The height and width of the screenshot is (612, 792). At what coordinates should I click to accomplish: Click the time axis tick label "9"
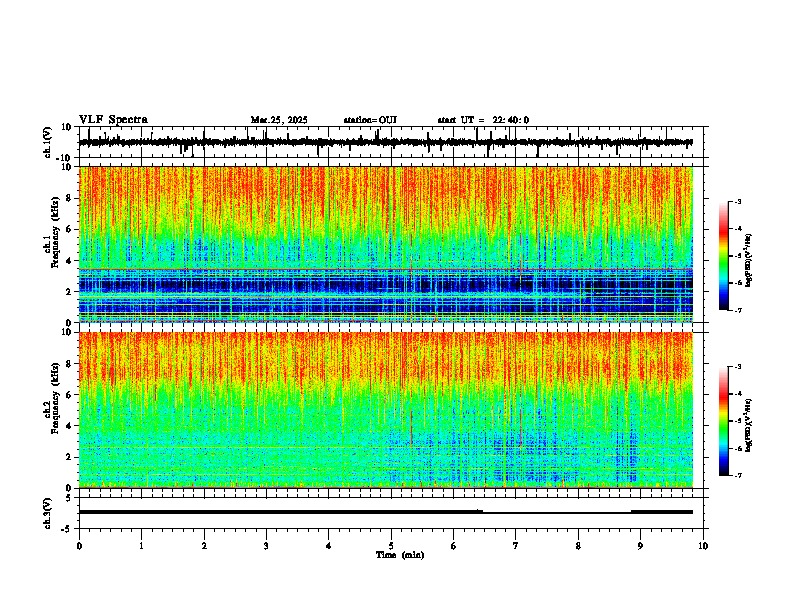point(640,546)
